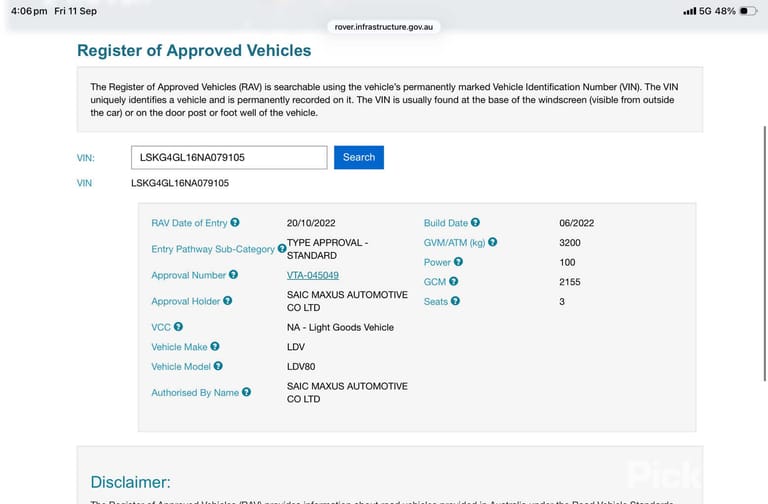Screen dimensions: 768x504
Task: Click the blue Search button
Action: [x=359, y=157]
